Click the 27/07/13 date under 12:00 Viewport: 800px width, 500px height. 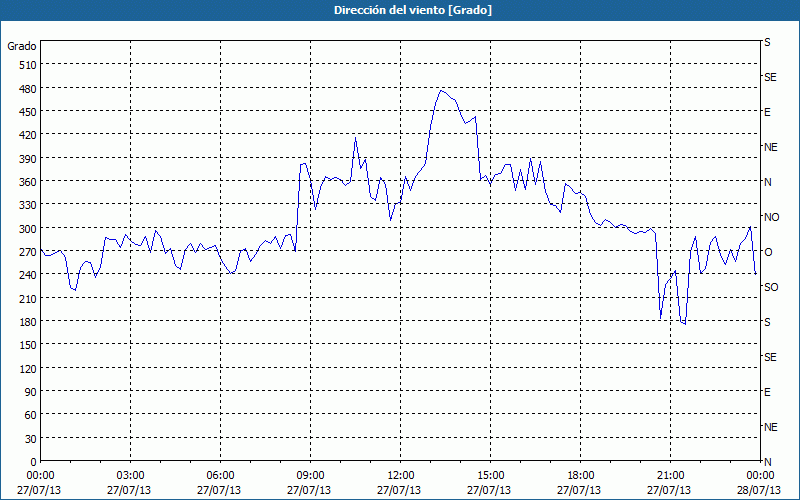[x=399, y=490]
